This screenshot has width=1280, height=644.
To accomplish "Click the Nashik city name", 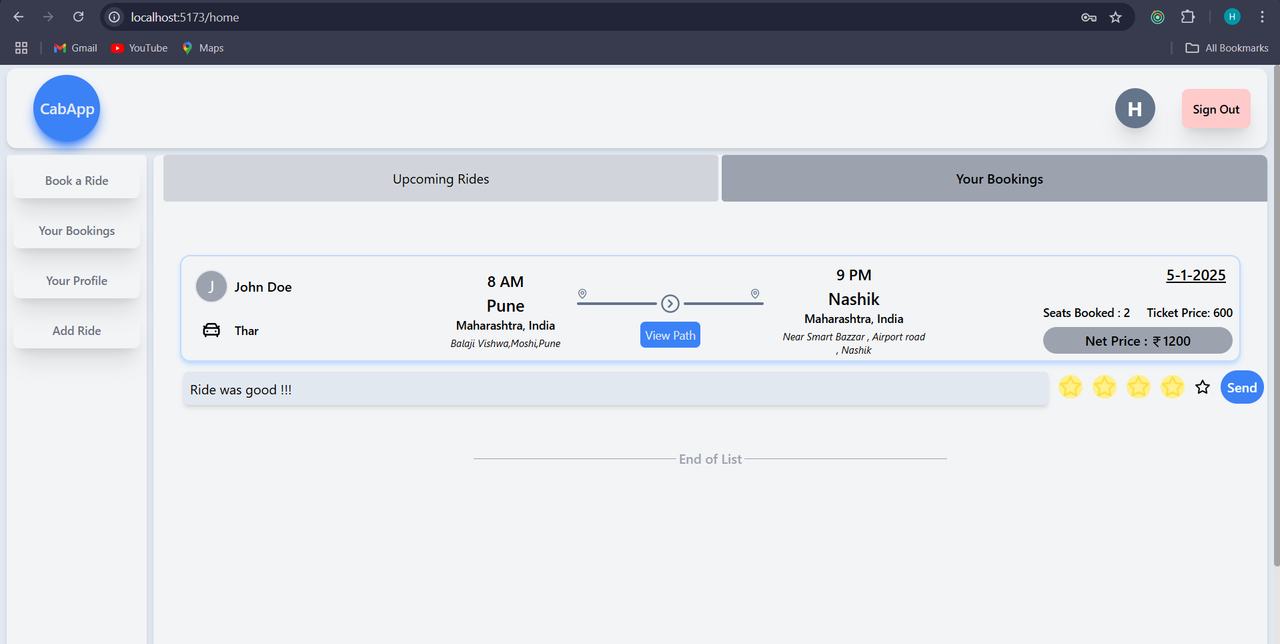I will pos(854,299).
